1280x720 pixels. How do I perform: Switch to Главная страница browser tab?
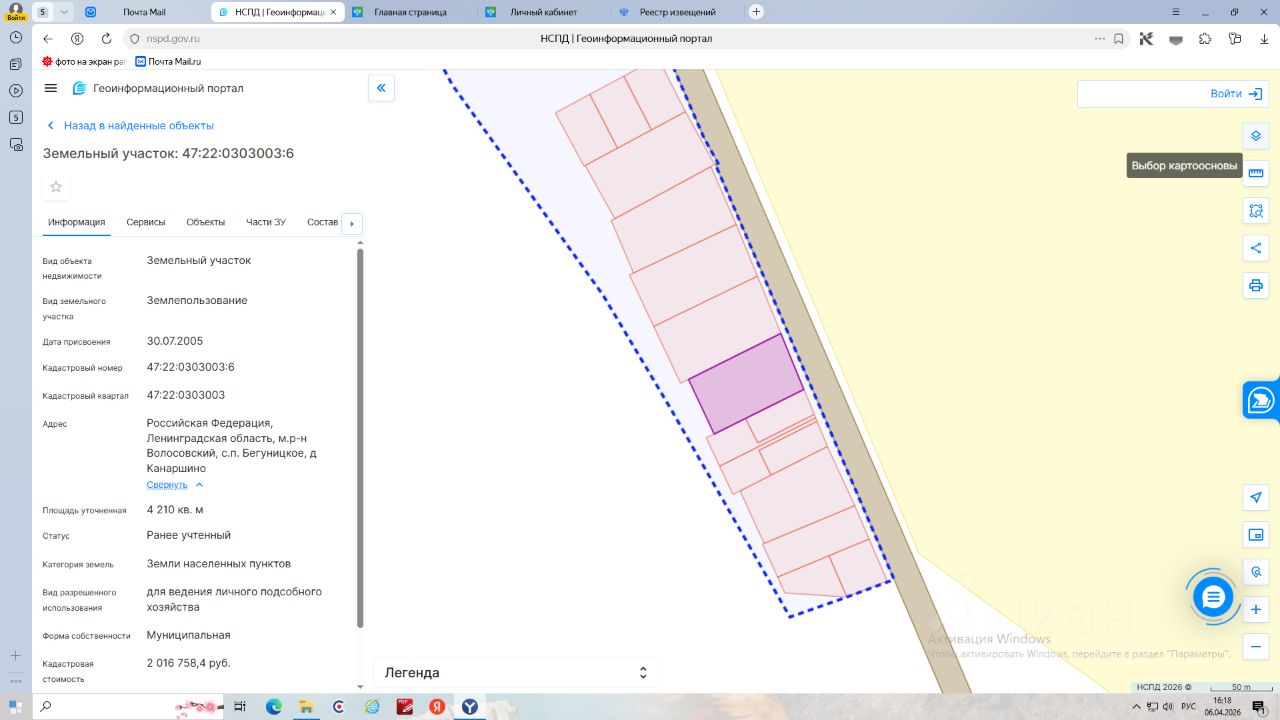tap(410, 12)
